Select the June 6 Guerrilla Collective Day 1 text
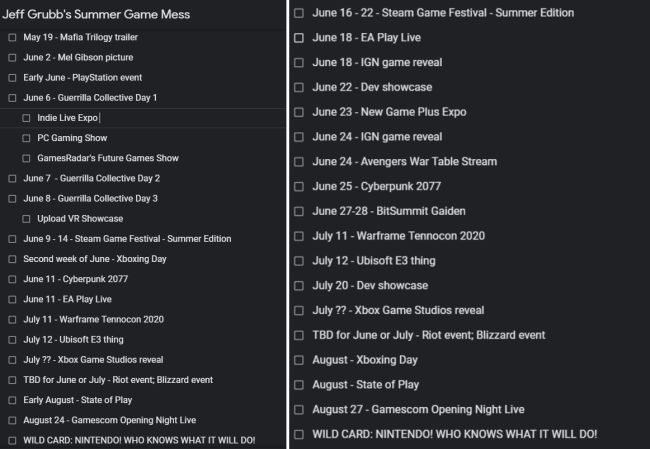Viewport: 650px width, 449px height. [x=90, y=98]
